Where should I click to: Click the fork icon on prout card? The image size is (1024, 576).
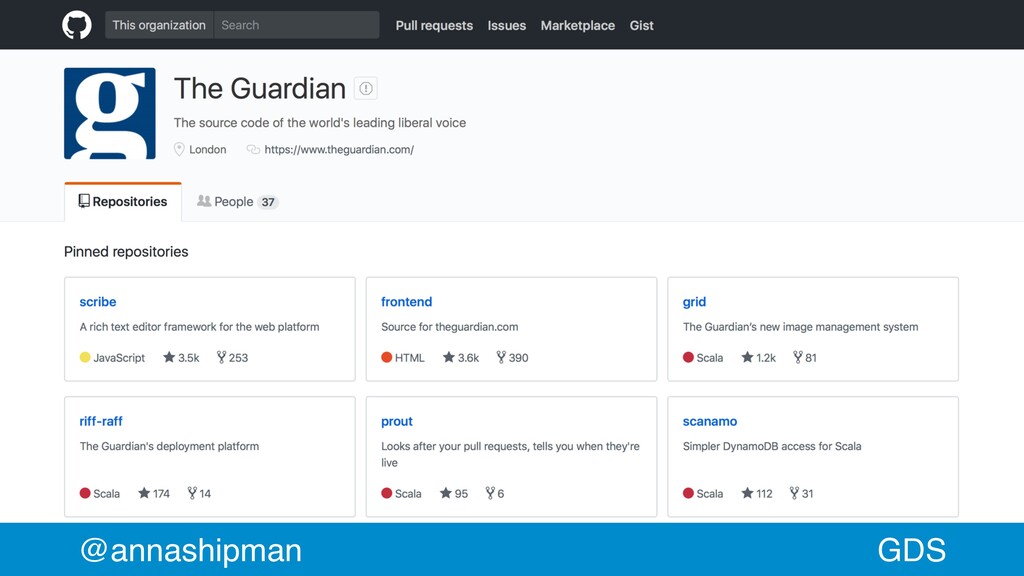pos(490,493)
